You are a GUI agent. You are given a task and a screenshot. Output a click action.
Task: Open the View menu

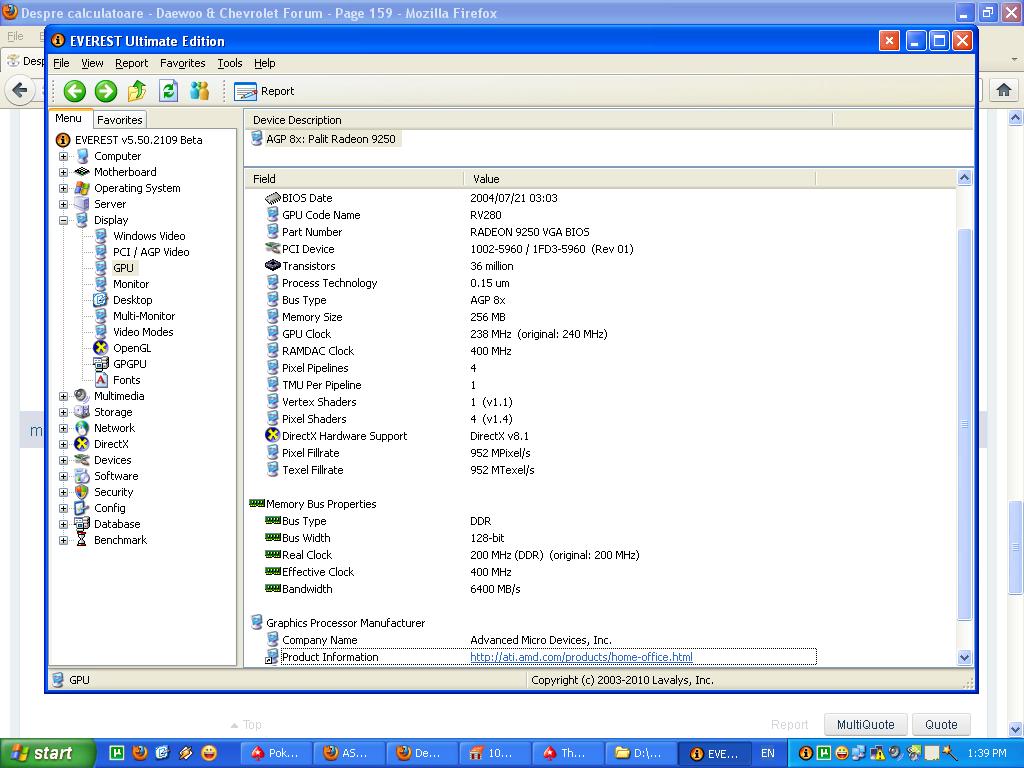coord(92,63)
